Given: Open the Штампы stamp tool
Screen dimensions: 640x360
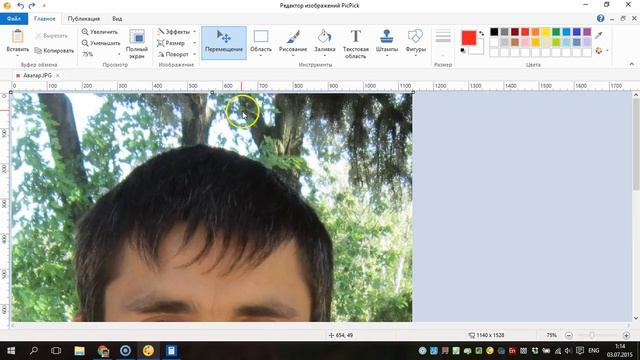Looking at the screenshot, I should coord(386,42).
